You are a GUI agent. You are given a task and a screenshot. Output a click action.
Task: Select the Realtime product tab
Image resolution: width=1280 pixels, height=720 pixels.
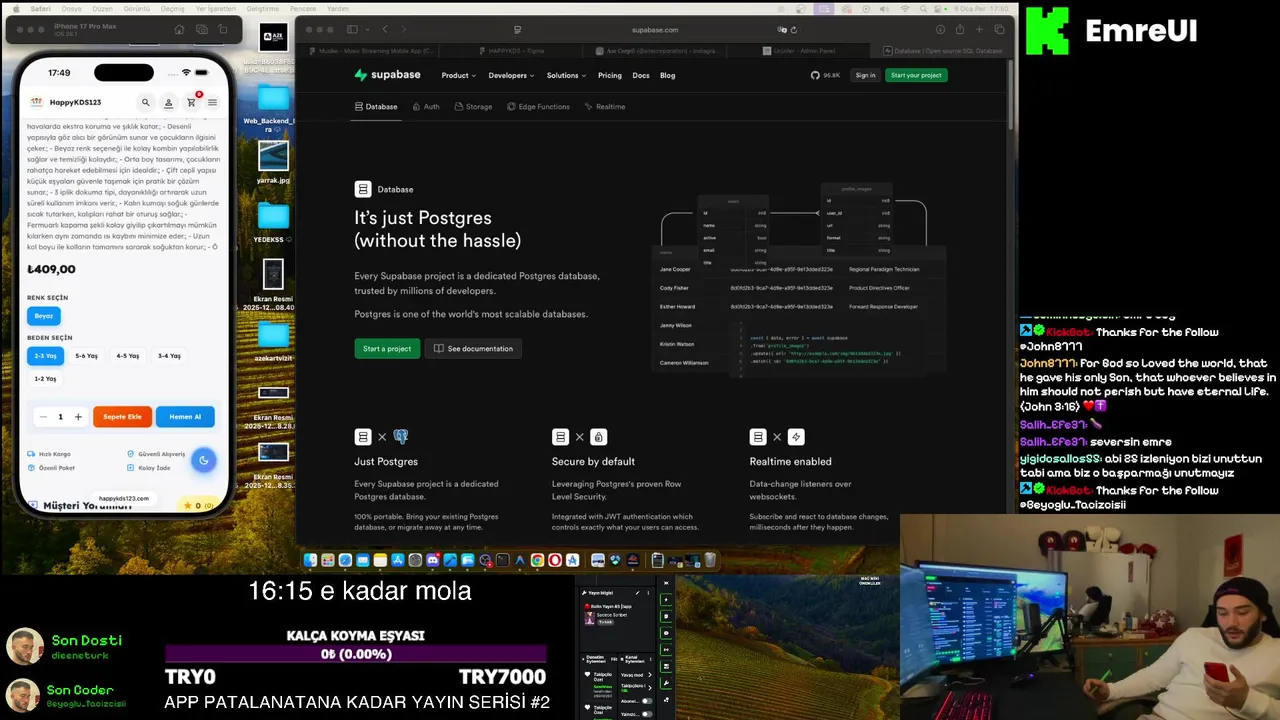point(605,106)
